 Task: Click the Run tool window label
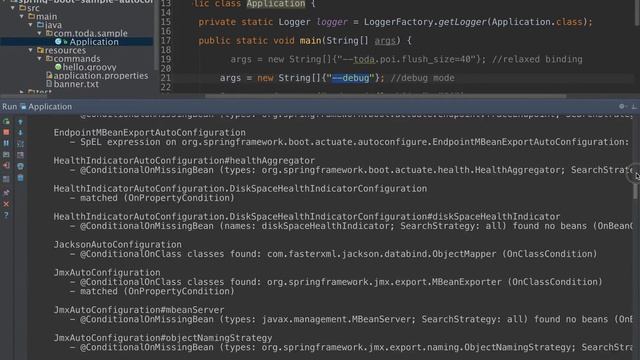click(x=9, y=107)
